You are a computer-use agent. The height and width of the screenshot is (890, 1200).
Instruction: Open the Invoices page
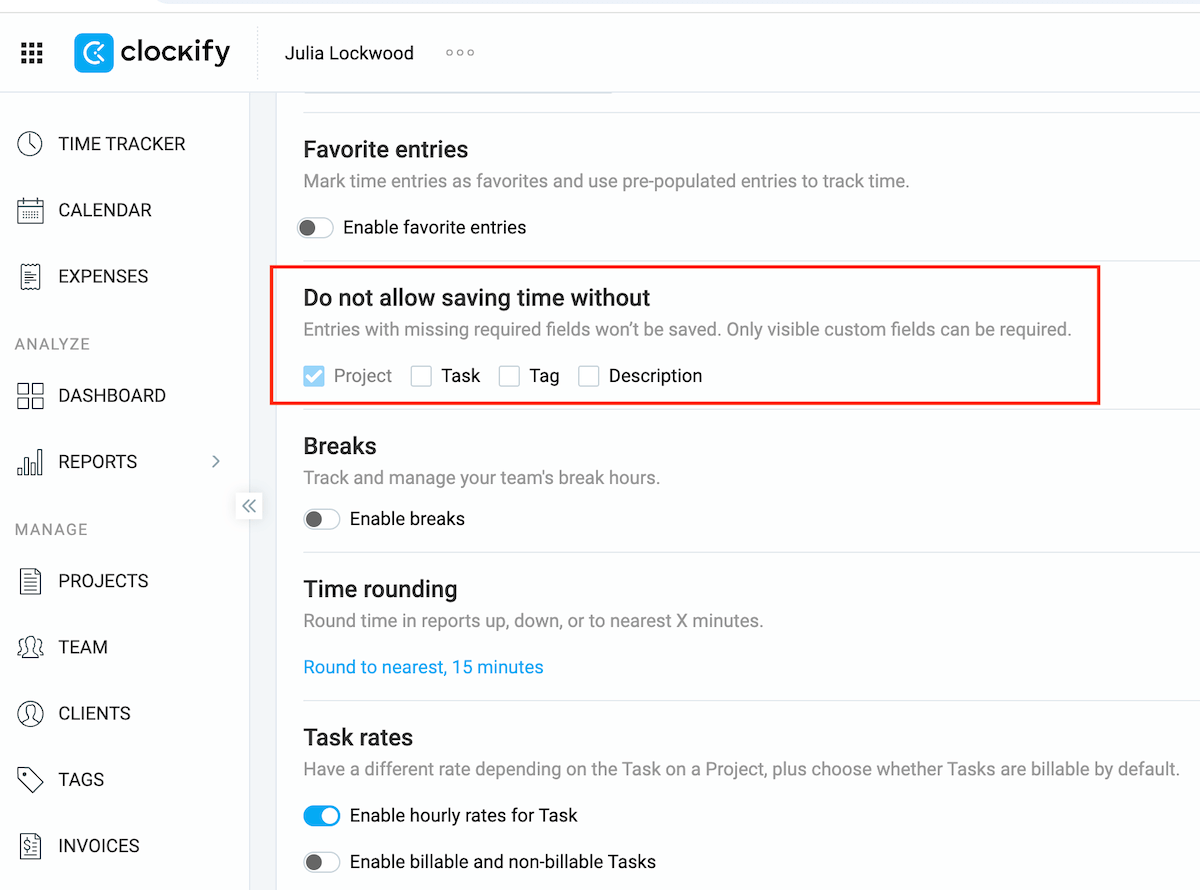tap(100, 845)
